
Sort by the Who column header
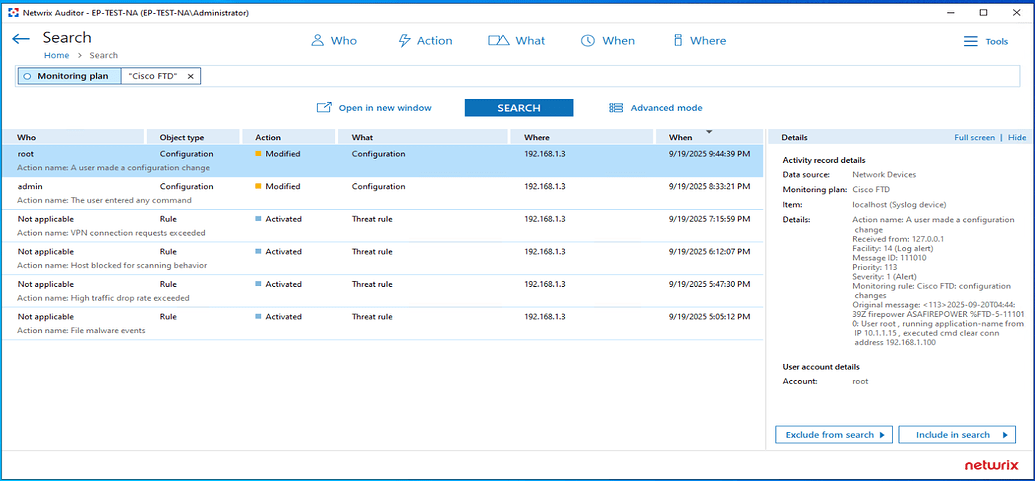click(73, 137)
